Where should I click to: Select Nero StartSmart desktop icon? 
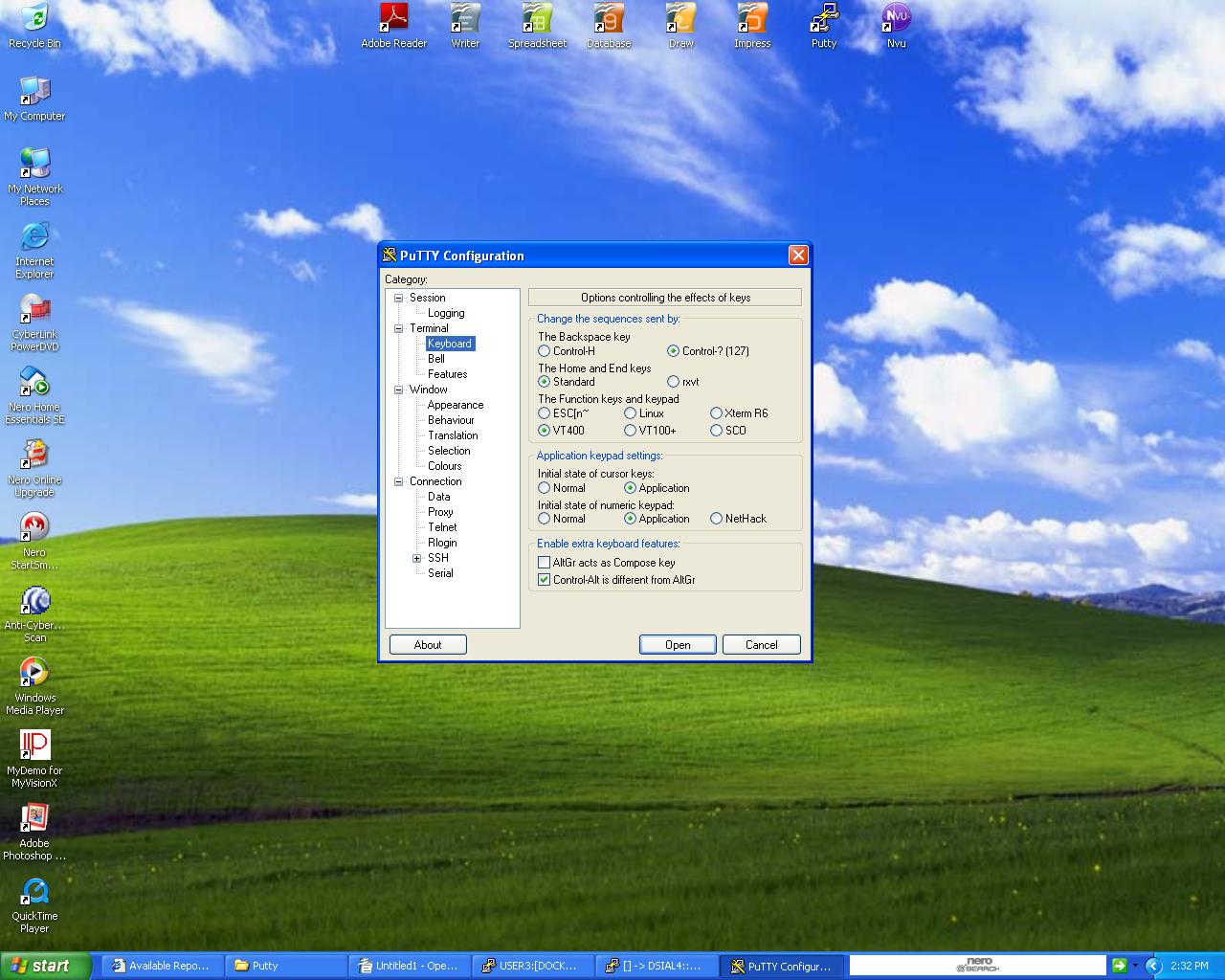click(34, 542)
